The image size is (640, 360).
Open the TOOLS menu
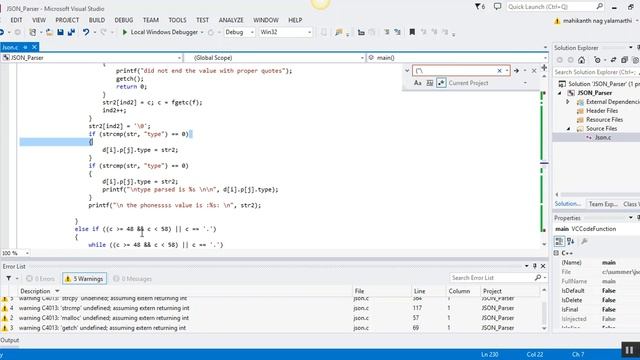(x=177, y=20)
